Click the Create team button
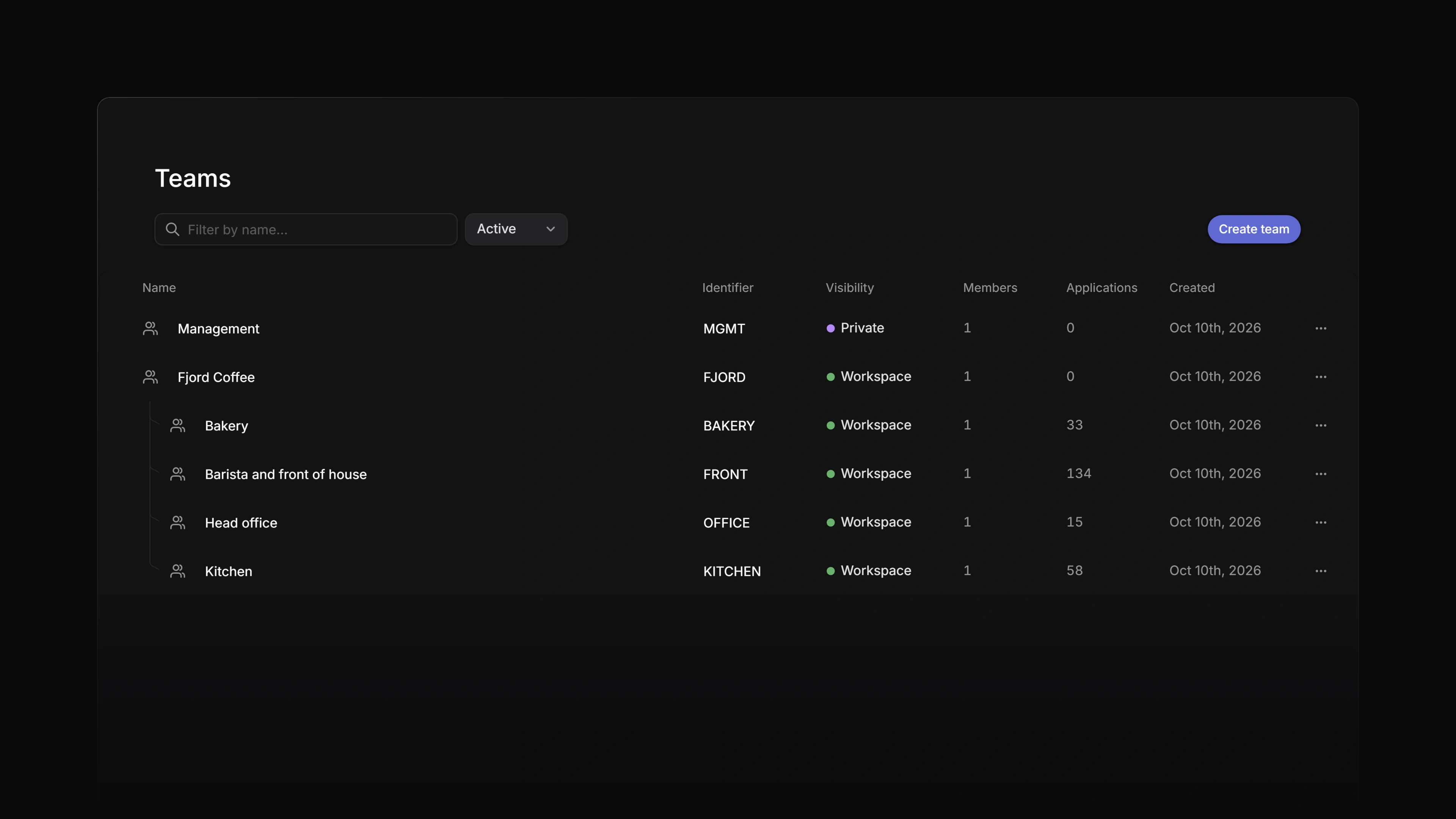 tap(1254, 229)
